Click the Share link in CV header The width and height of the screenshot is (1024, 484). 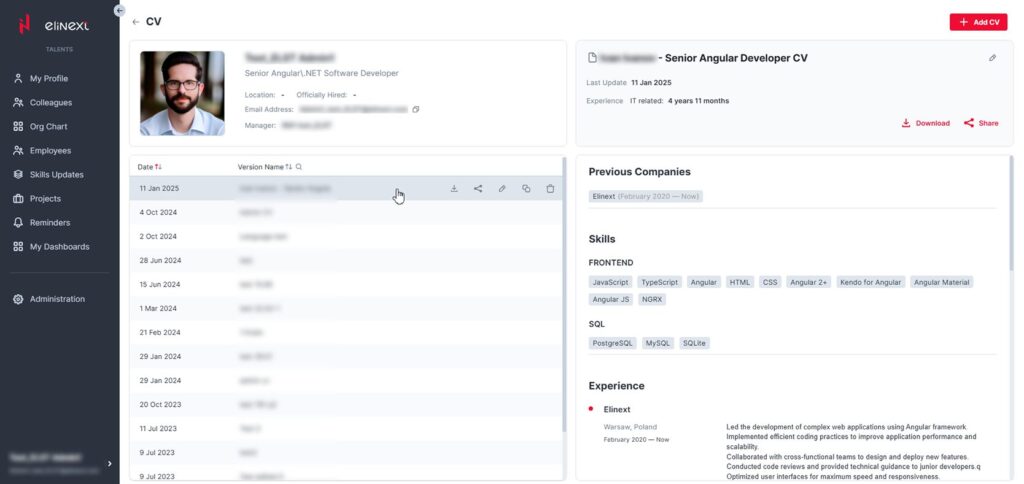tap(982, 123)
